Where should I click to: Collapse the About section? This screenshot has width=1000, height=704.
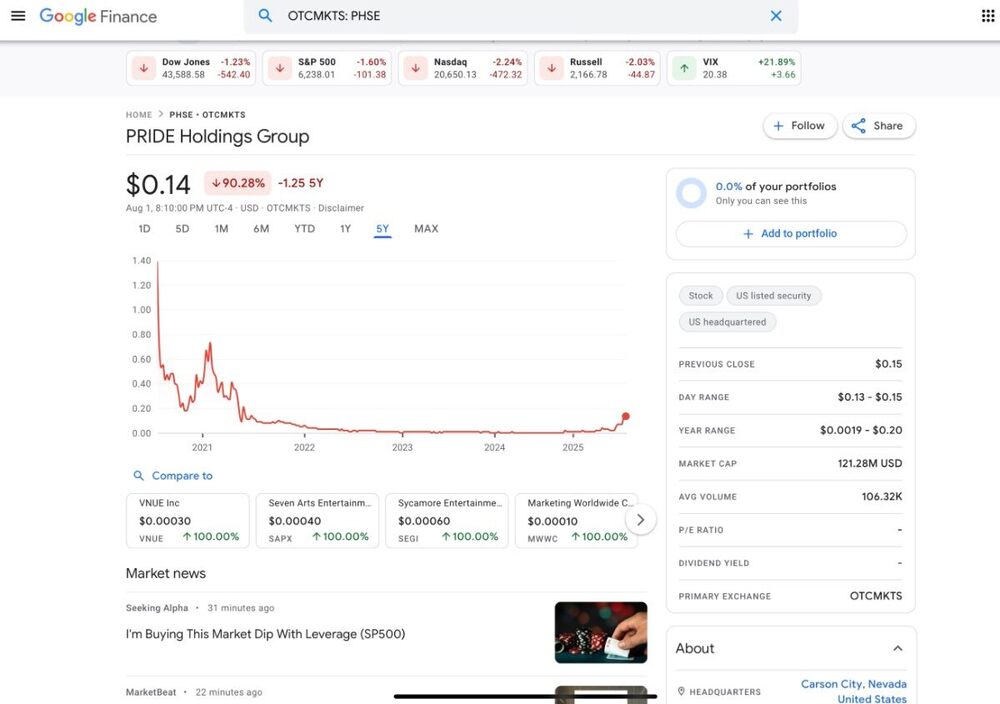(897, 648)
